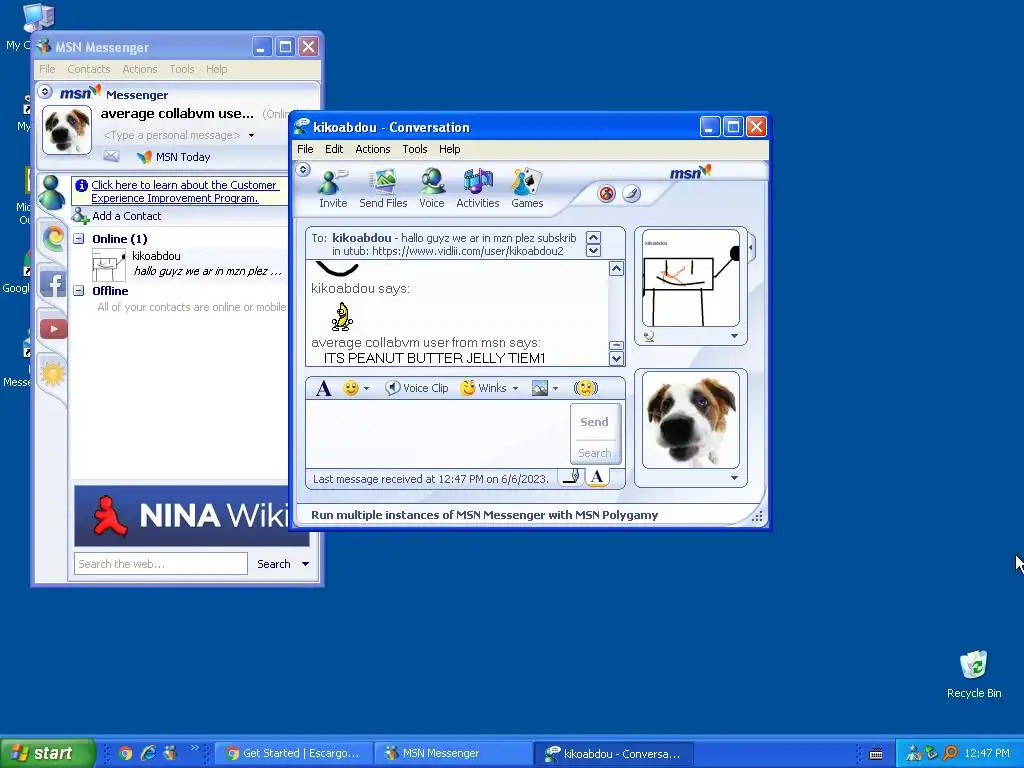Viewport: 1024px width, 768px height.
Task: Open the background image dropdown
Action: [x=555, y=389]
